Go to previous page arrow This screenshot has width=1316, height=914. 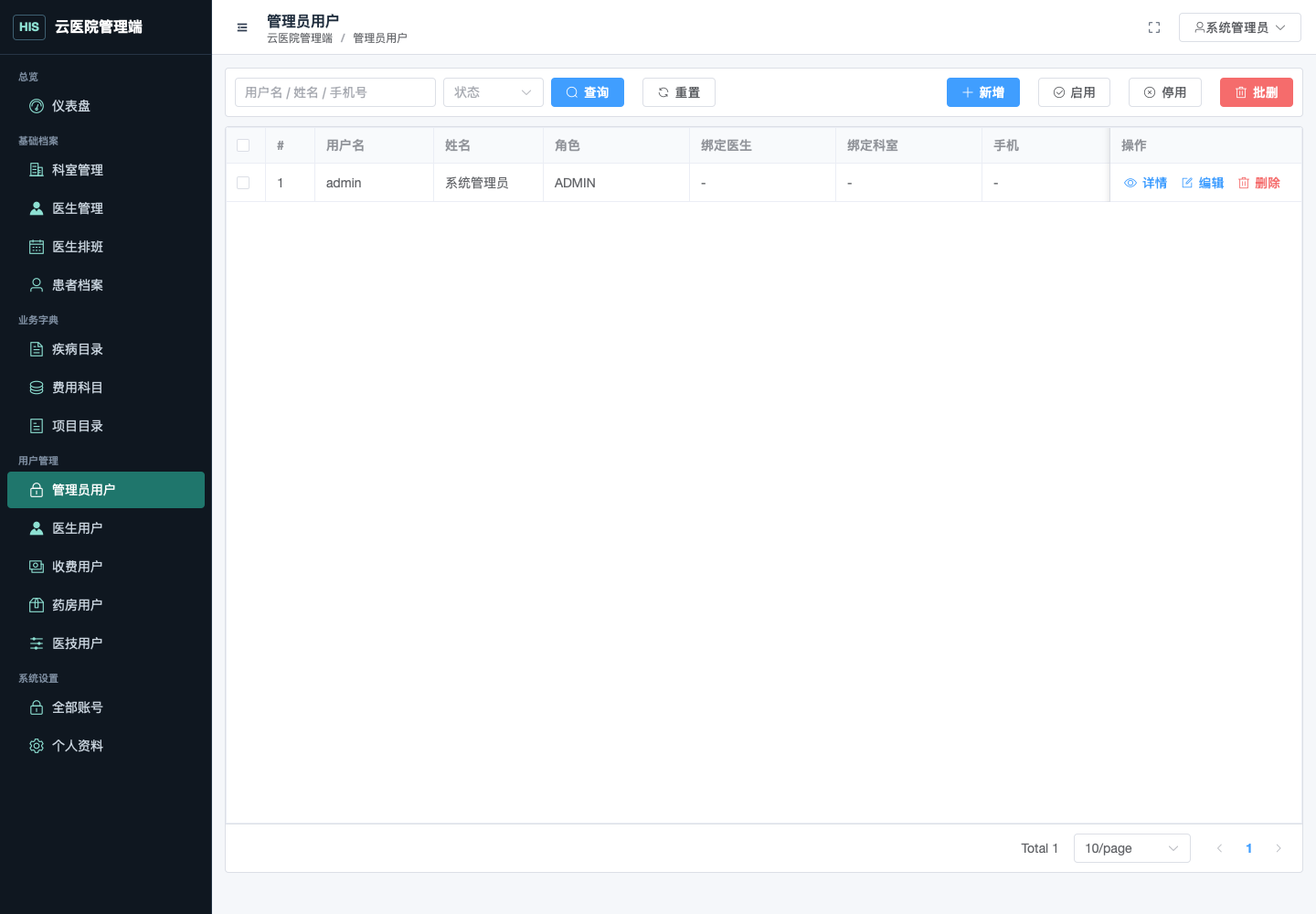coord(1219,848)
